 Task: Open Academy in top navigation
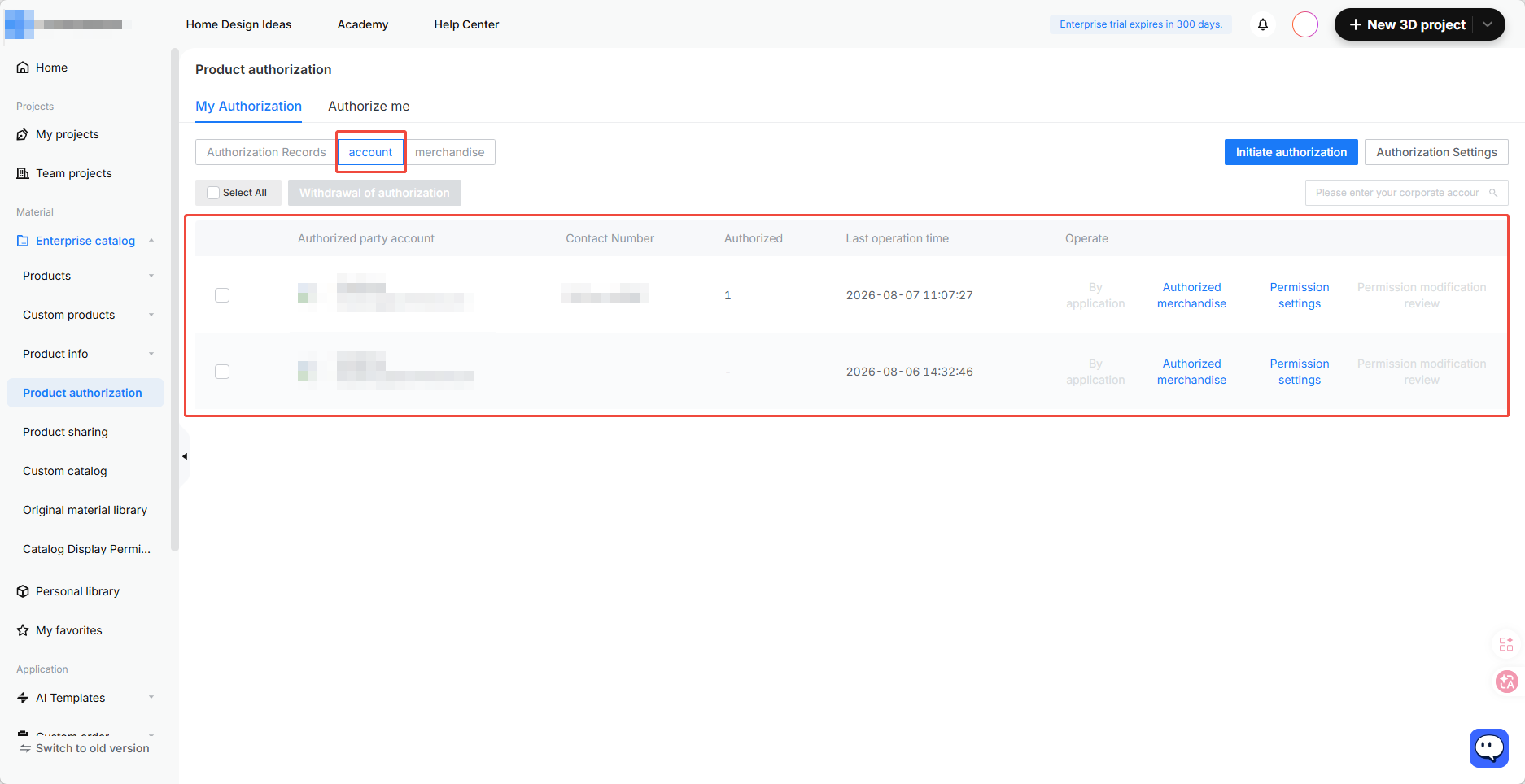tap(363, 24)
